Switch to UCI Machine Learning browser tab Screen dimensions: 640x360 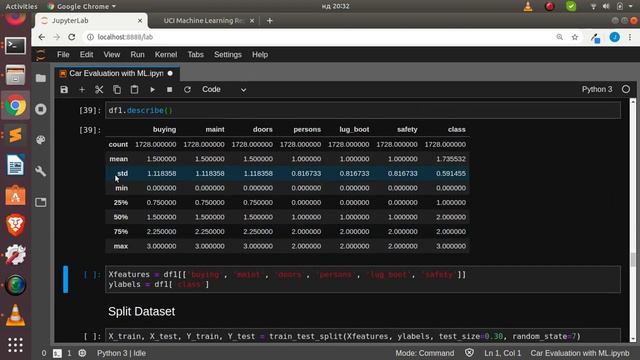point(203,20)
